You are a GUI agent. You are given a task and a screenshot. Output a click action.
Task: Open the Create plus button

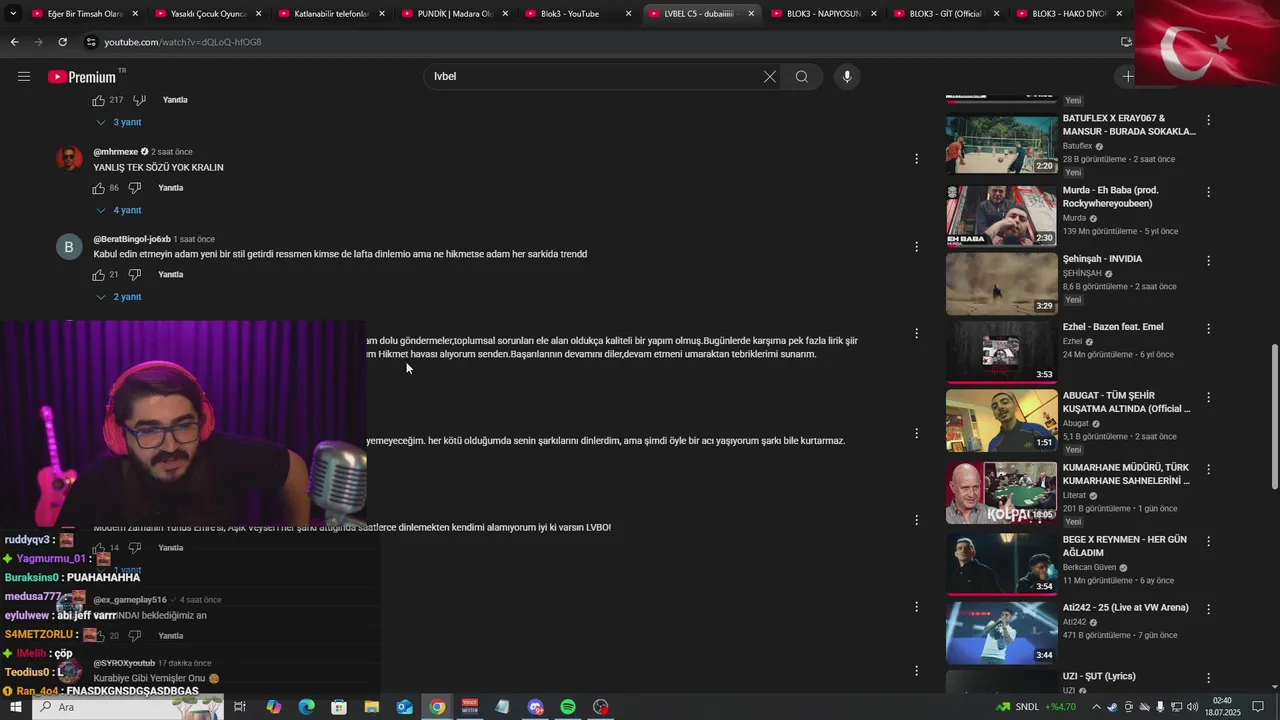pyautogui.click(x=1127, y=77)
